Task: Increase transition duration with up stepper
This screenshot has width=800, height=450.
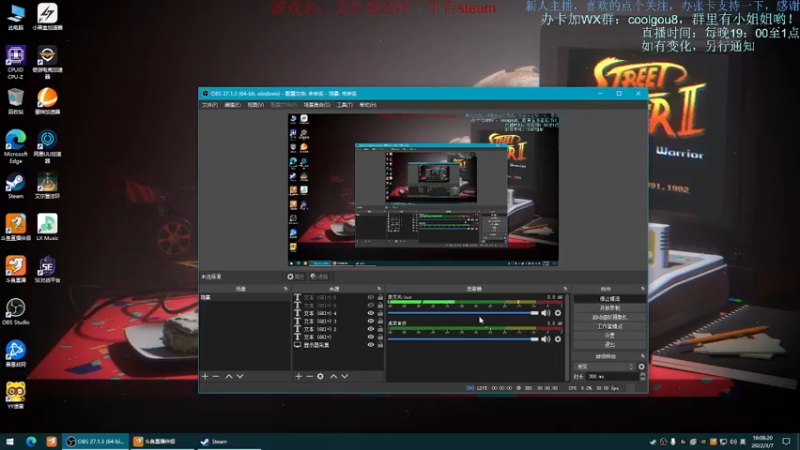Action: click(642, 374)
